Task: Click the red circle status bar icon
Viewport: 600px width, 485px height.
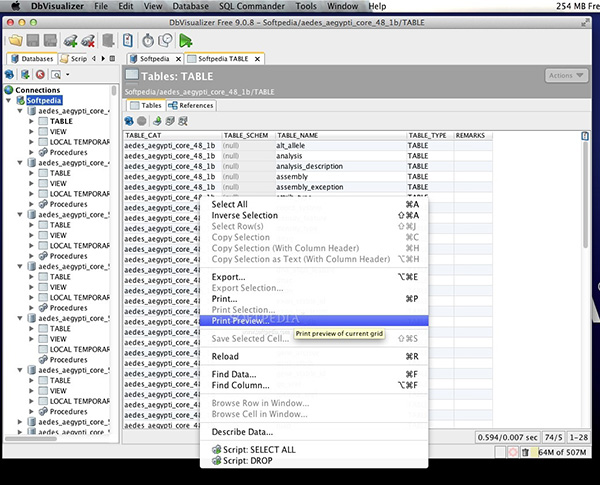Action: [512, 452]
